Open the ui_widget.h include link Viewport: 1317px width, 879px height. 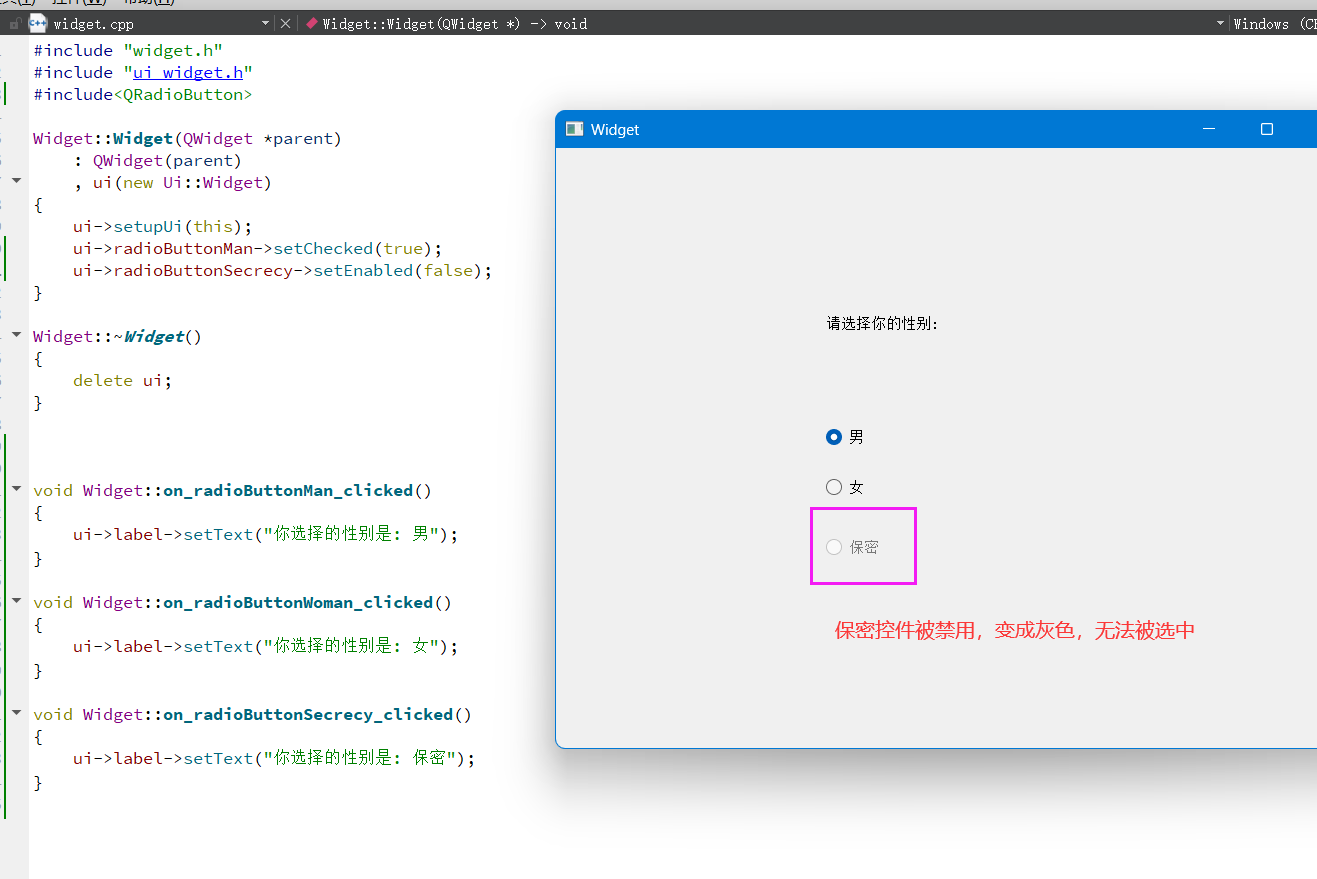[188, 72]
